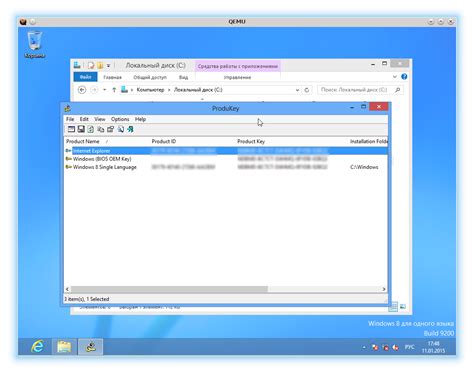The image size is (474, 374).
Task: Open Explorer Help via the question mark icon
Action: pos(404,77)
